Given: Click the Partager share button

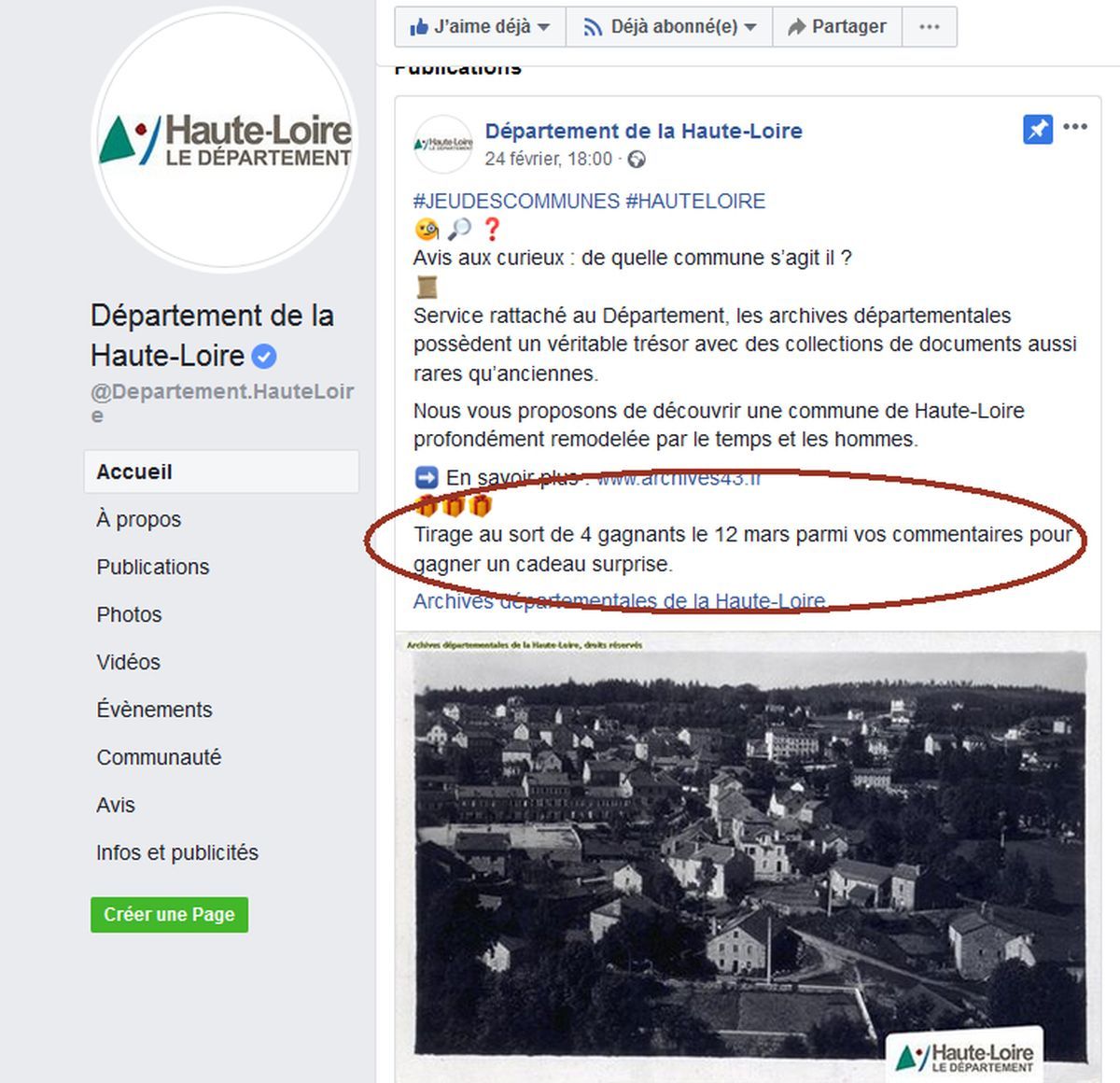Looking at the screenshot, I should coord(837,26).
